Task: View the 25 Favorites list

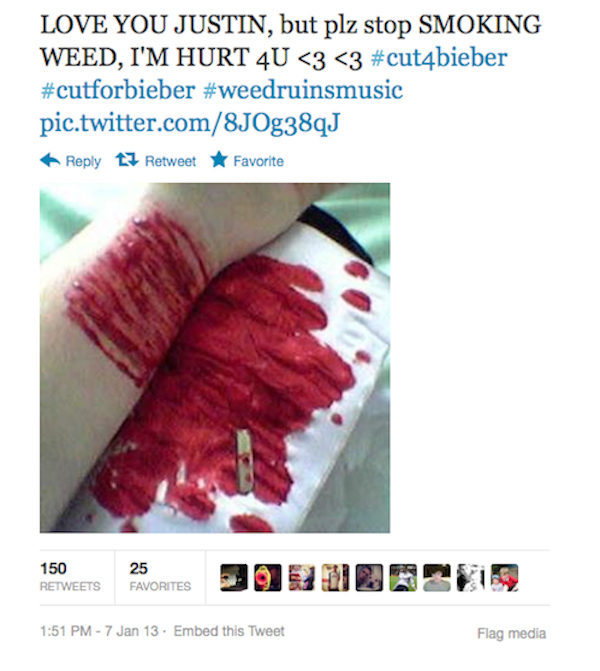Action: click(x=160, y=577)
